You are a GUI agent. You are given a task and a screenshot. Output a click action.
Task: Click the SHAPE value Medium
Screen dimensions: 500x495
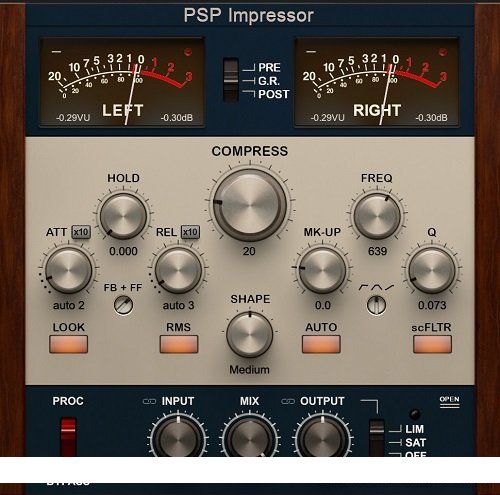[x=249, y=370]
